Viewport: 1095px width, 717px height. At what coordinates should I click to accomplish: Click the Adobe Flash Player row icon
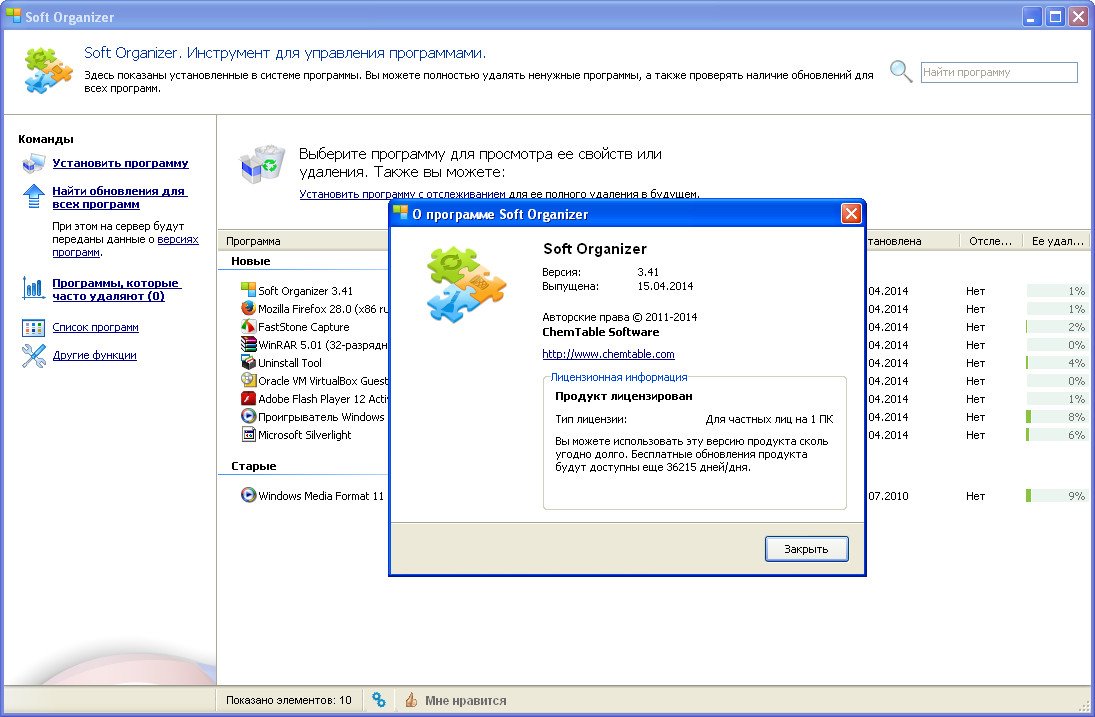(x=248, y=398)
